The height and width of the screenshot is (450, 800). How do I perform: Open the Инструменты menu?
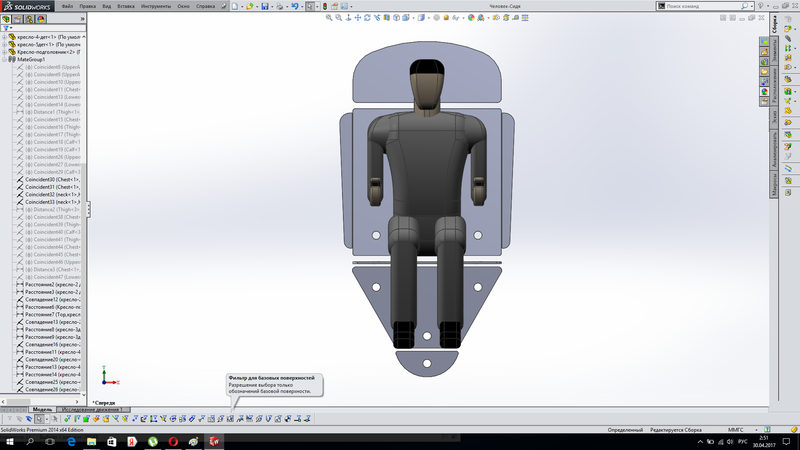154,6
